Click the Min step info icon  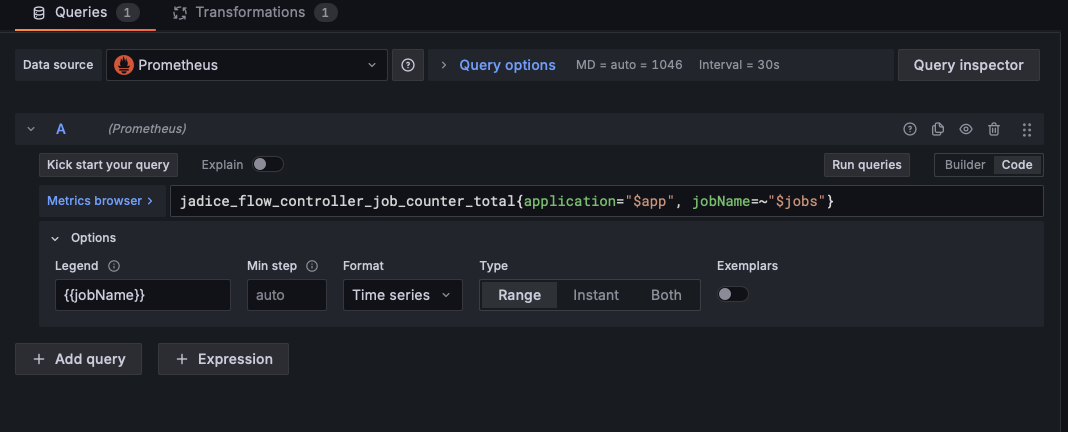coord(312,266)
